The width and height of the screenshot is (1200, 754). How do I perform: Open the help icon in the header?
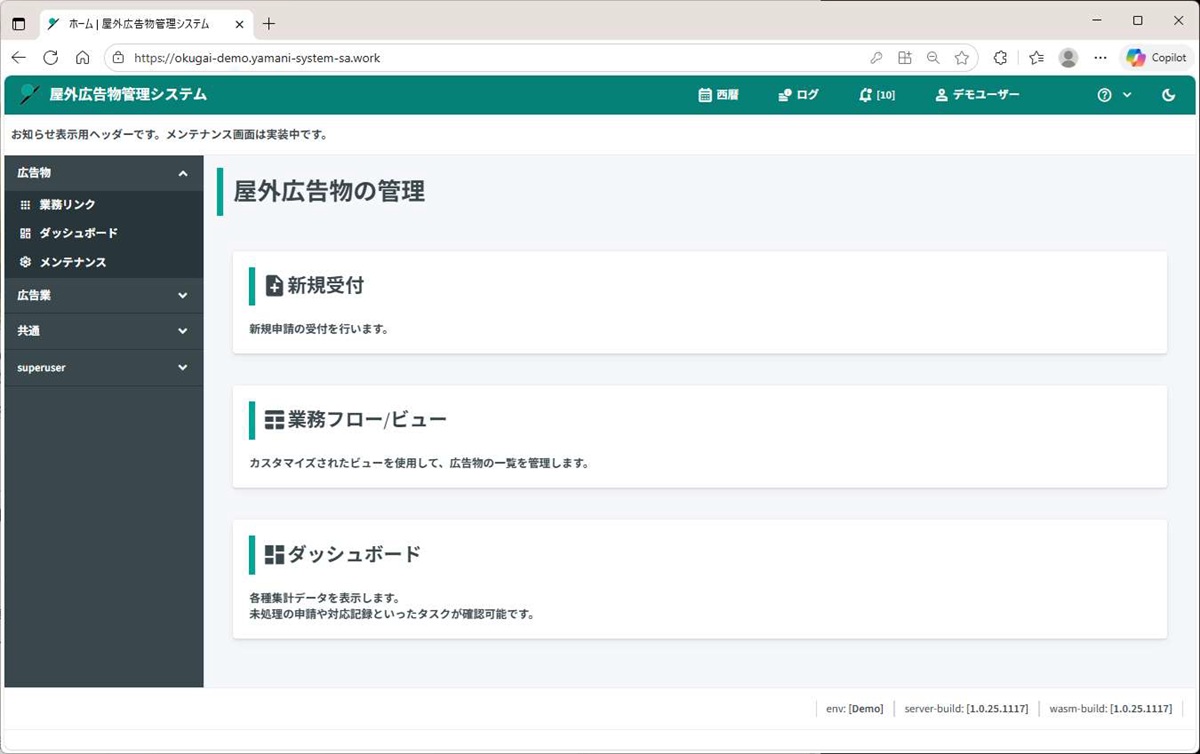1103,95
